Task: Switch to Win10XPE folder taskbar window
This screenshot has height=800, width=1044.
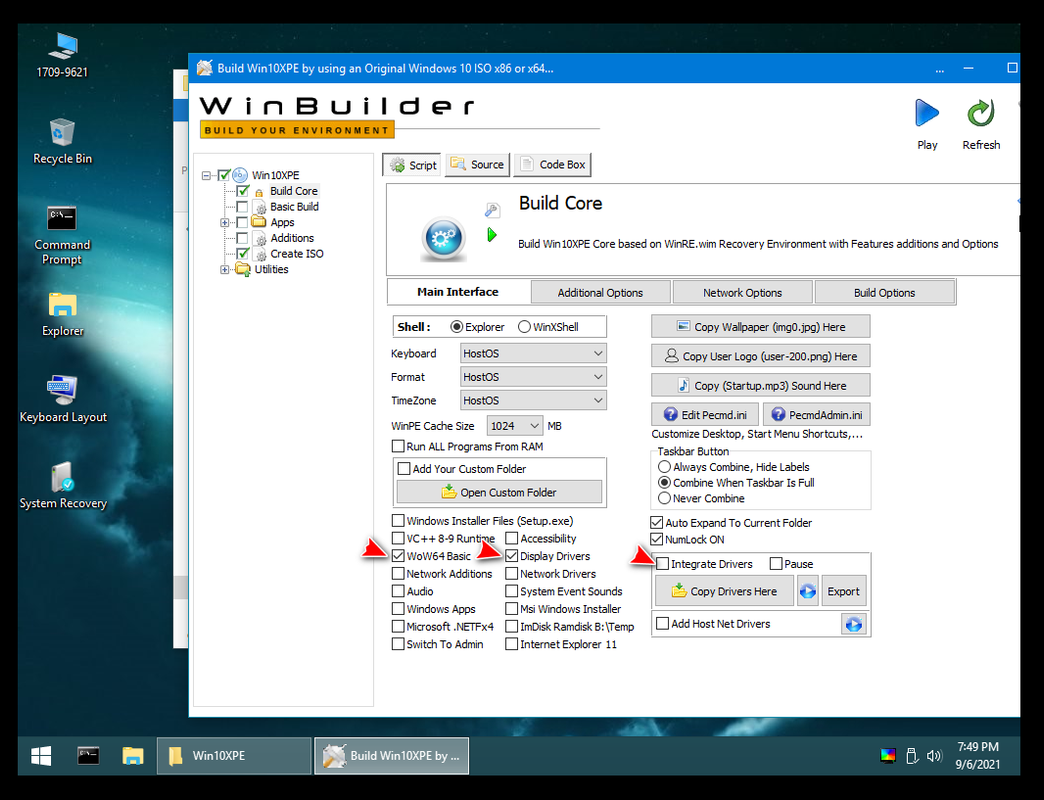Action: 234,755
